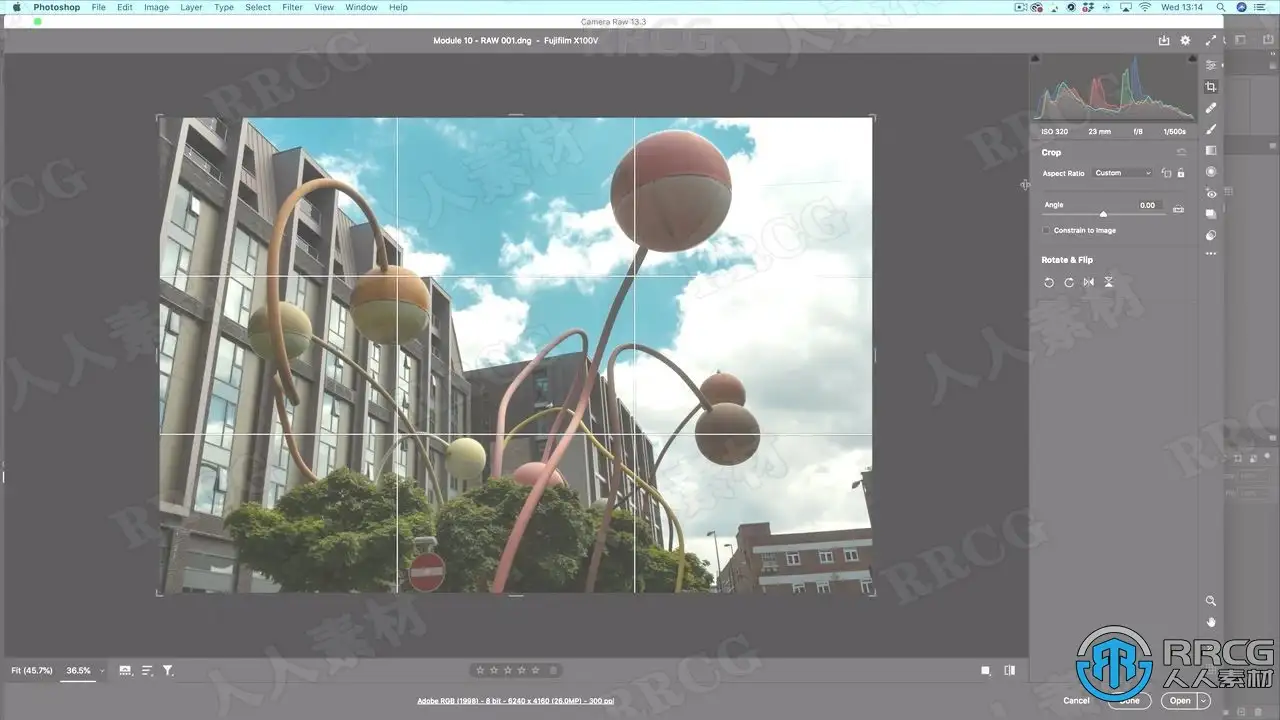Open the filter funnel icon

point(168,670)
